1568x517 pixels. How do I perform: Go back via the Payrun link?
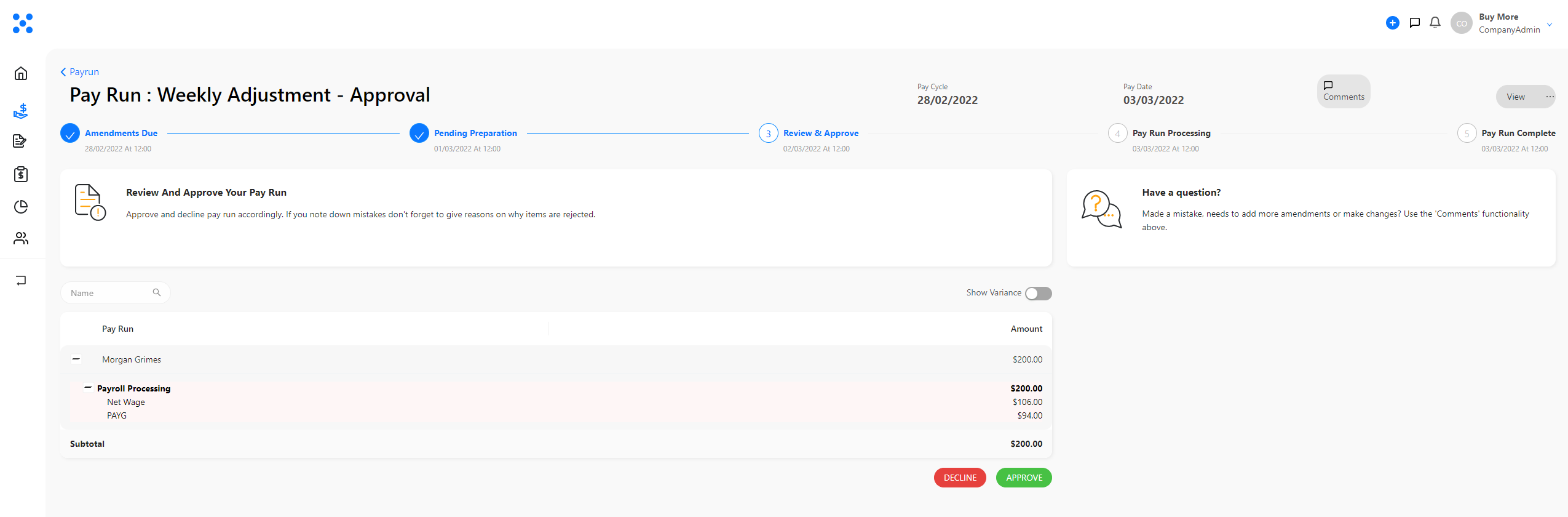[x=79, y=72]
